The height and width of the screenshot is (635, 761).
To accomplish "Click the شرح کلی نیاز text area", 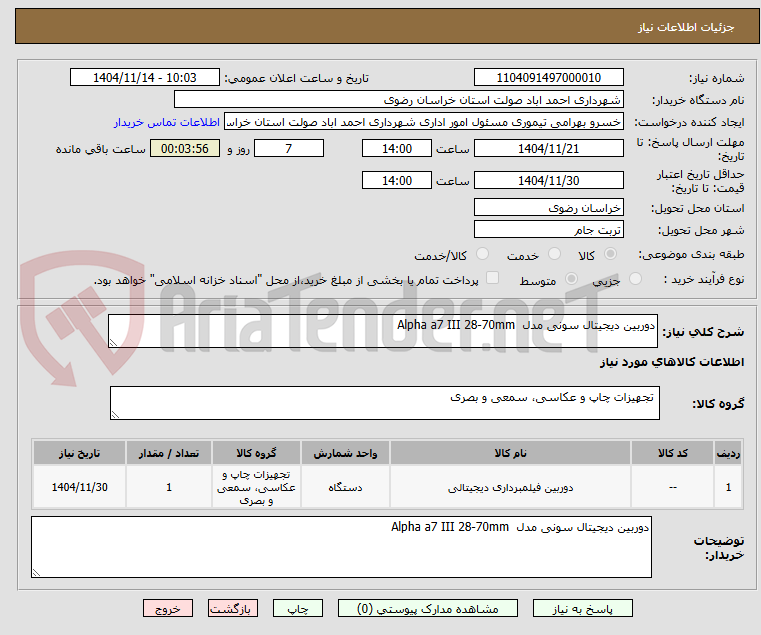I will pyautogui.click(x=383, y=331).
